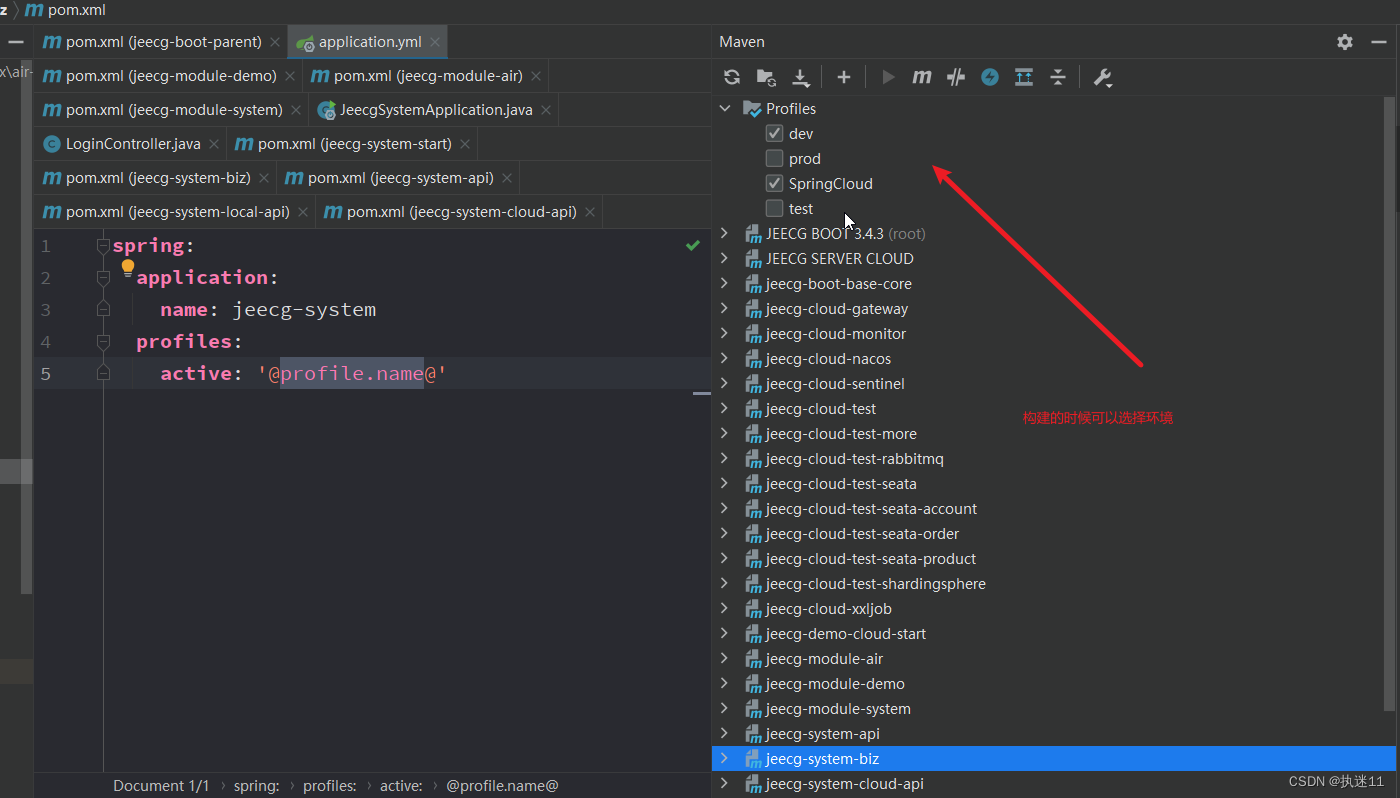Close pom.xml (jeecg-system-local-api) tab
The image size is (1400, 798).
pos(303,212)
